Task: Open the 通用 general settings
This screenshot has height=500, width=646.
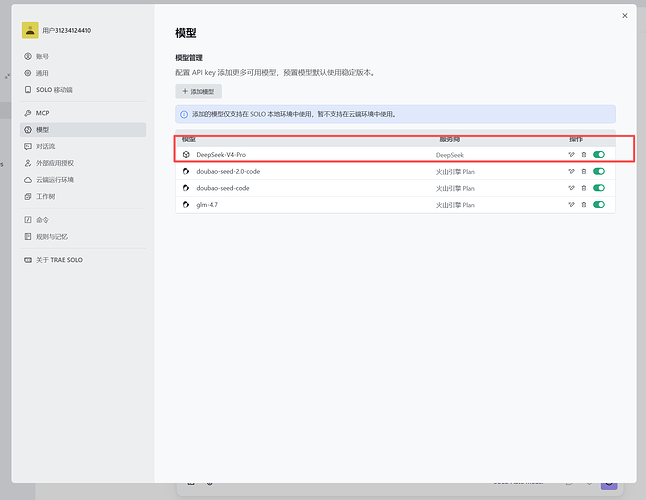Action: (x=83, y=73)
